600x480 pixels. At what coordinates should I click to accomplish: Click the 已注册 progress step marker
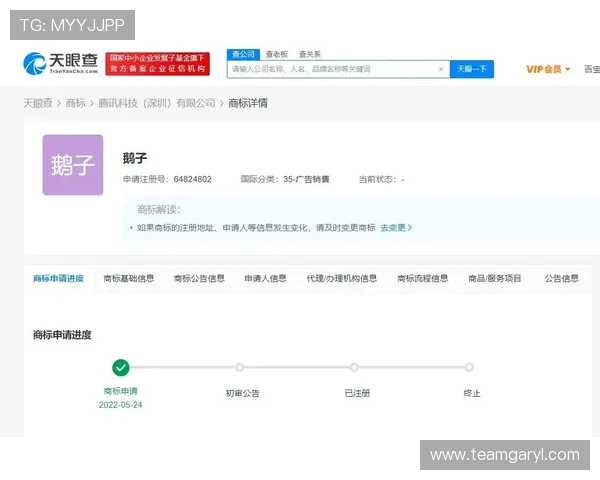click(x=354, y=367)
